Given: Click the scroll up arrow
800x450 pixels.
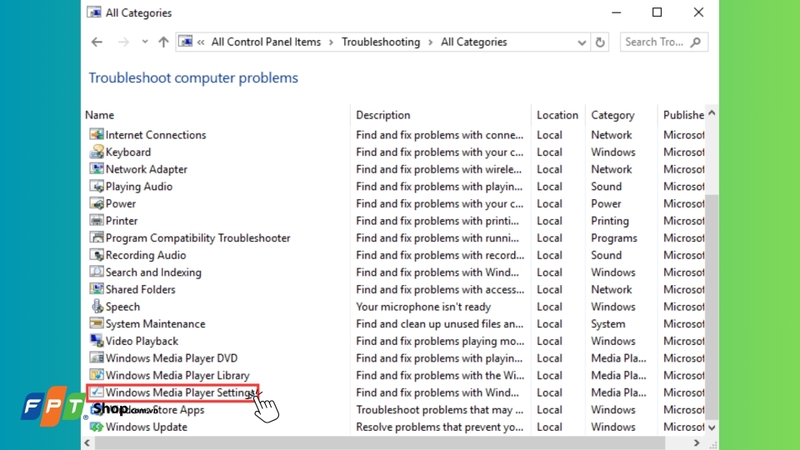Looking at the screenshot, I should 712,113.
